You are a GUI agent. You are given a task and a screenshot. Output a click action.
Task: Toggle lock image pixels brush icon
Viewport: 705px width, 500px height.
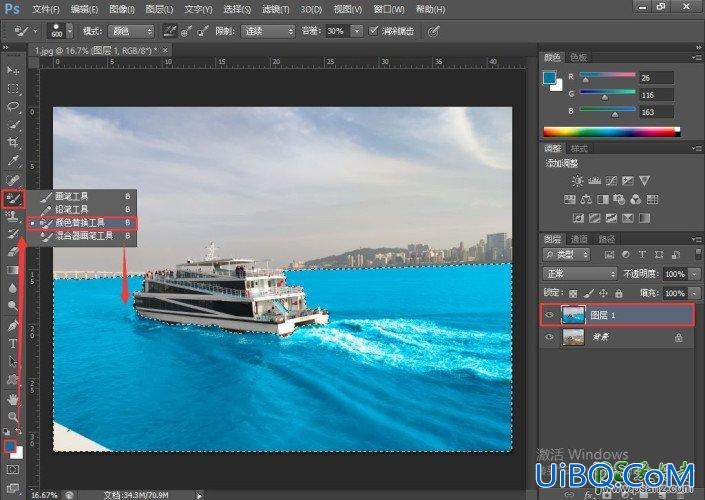pyautogui.click(x=589, y=294)
